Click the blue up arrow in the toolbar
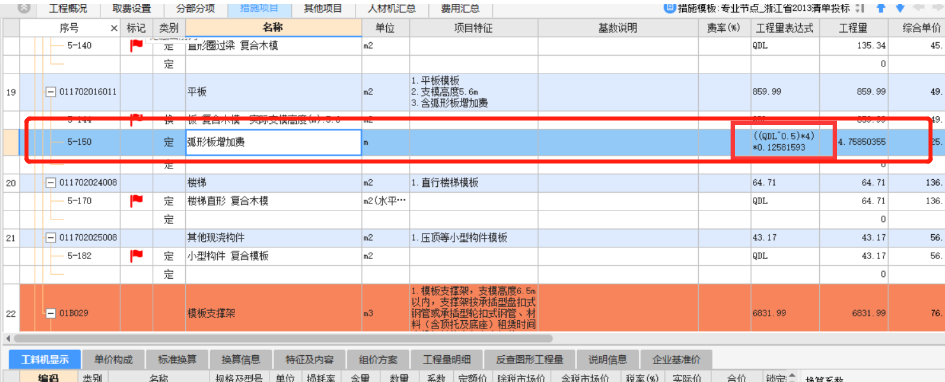The image size is (945, 382). coord(881,8)
